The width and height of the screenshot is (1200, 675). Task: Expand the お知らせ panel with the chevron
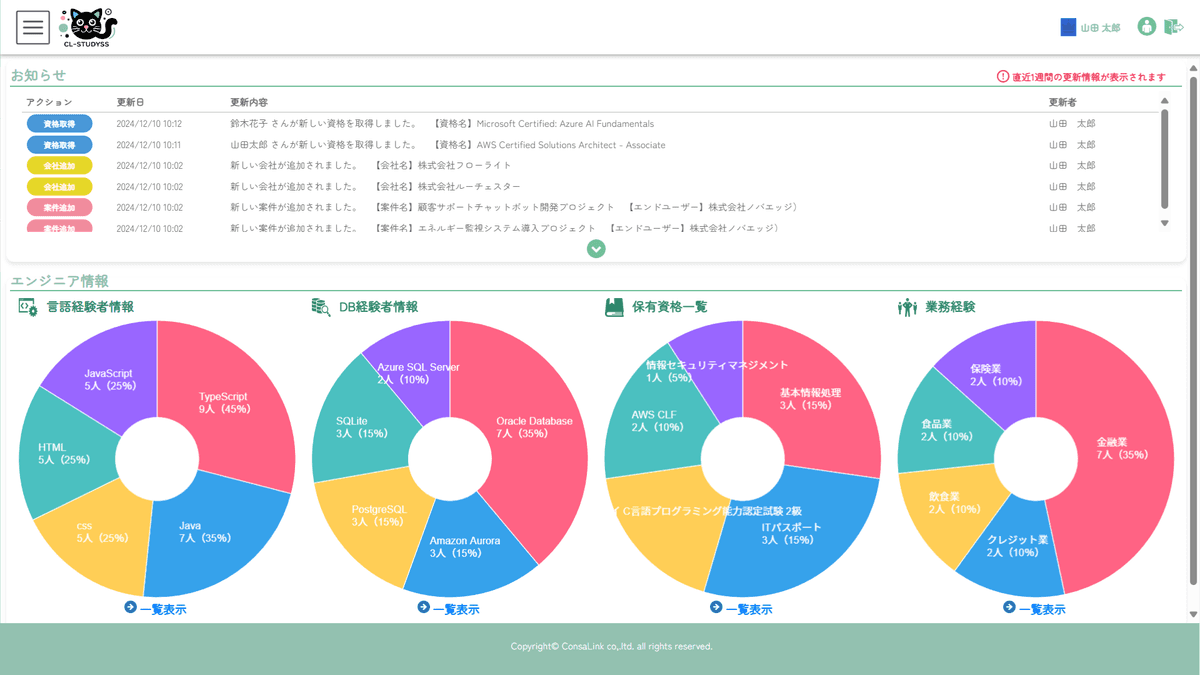[596, 248]
